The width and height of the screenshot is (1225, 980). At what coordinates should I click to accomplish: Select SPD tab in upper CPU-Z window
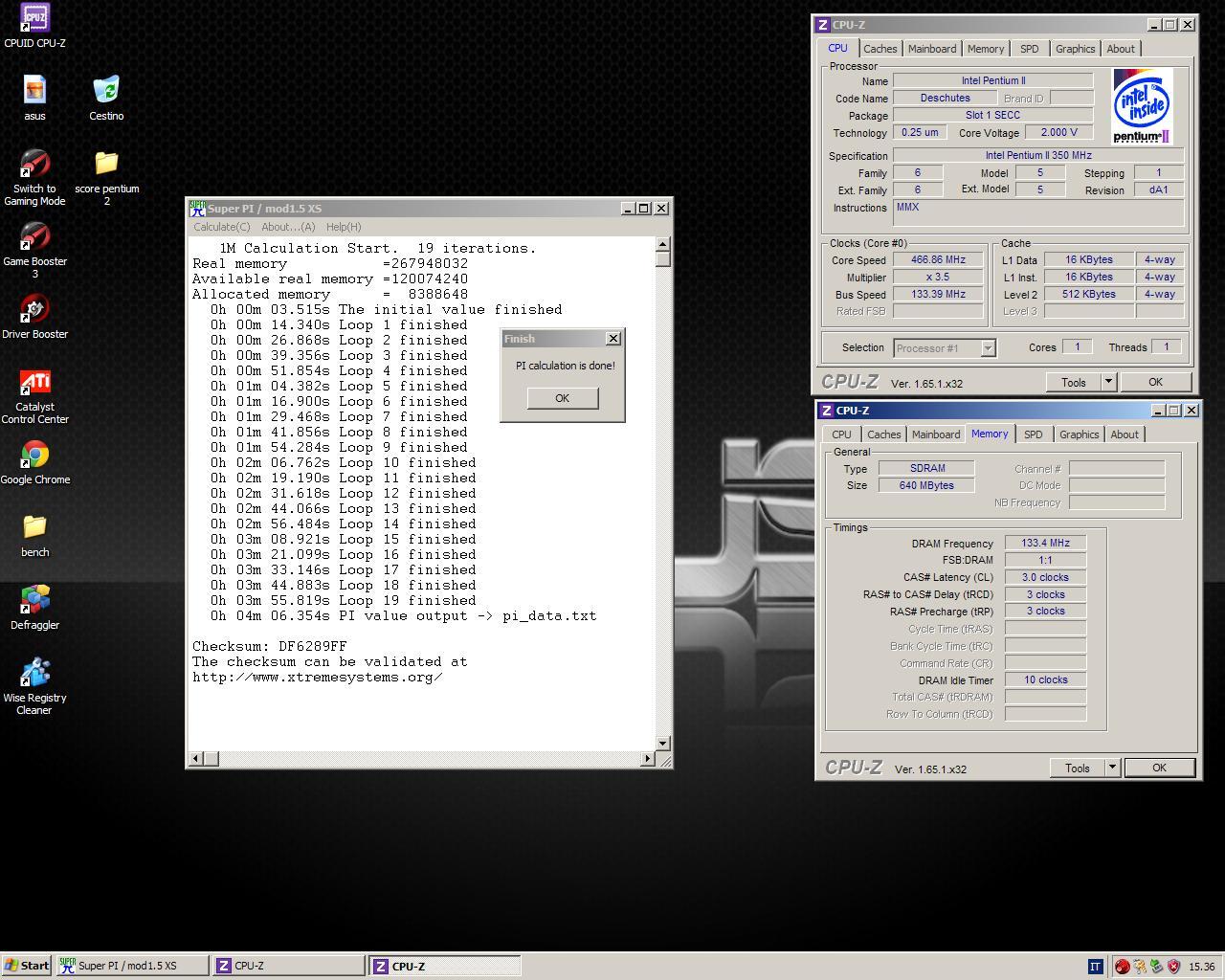1030,49
